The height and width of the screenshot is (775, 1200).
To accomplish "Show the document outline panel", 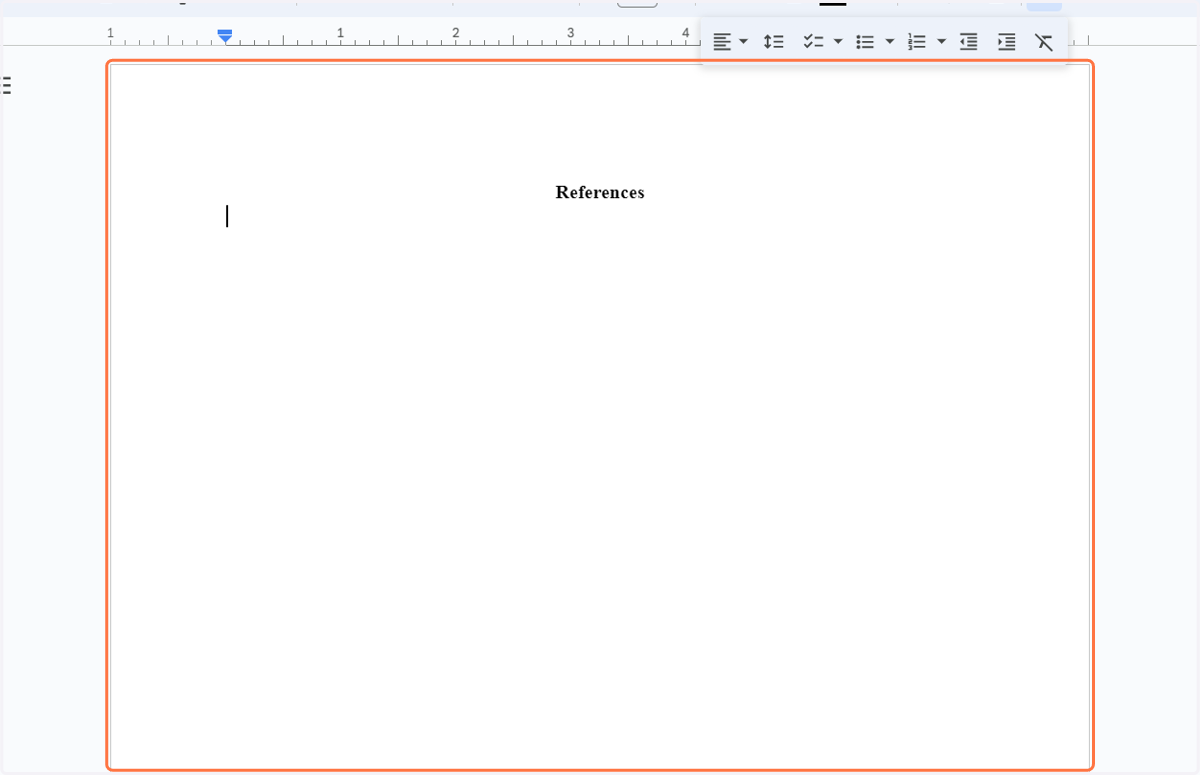I will pyautogui.click(x=5, y=86).
